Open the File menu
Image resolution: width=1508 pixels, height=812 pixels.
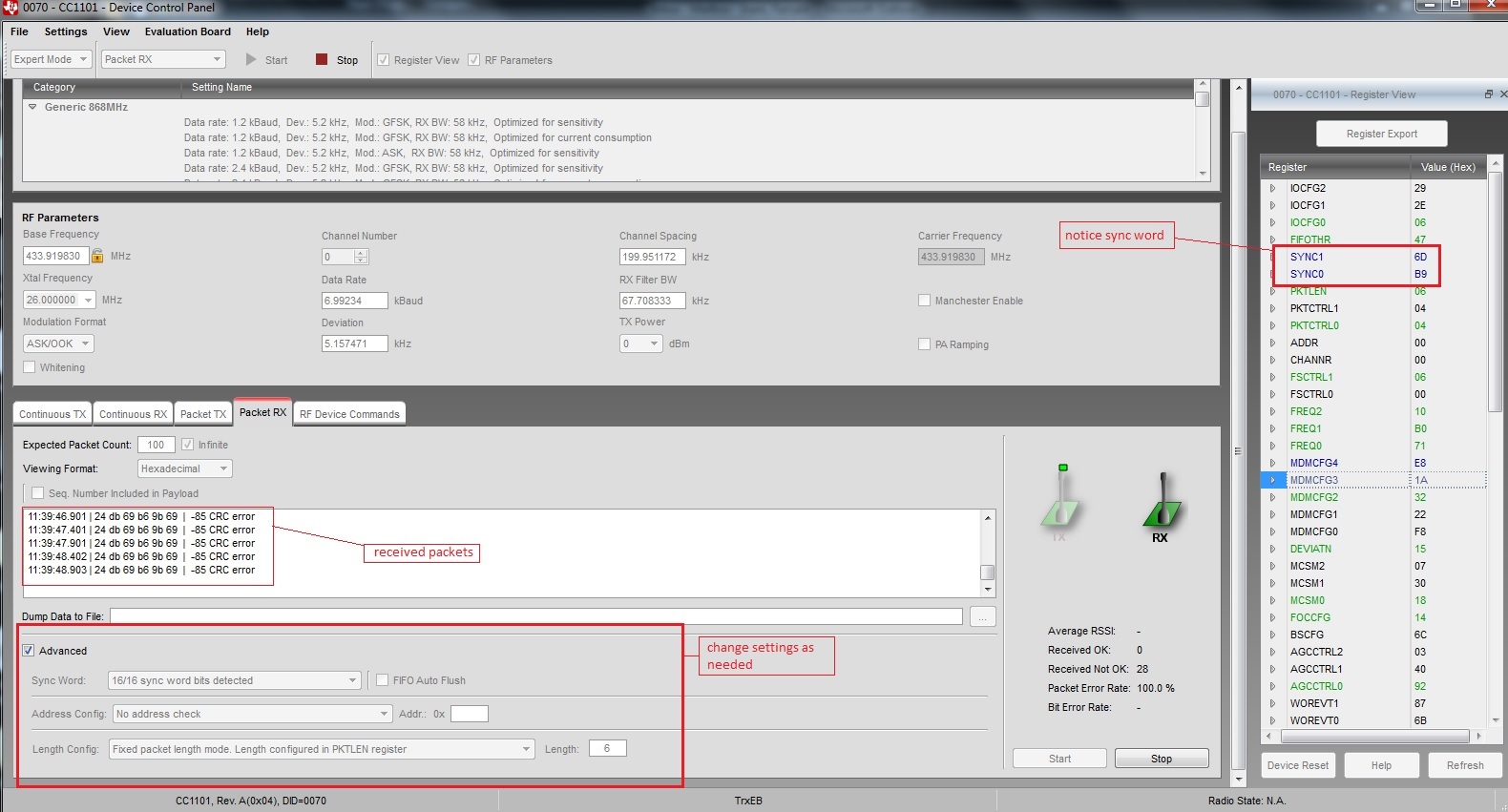coord(19,31)
